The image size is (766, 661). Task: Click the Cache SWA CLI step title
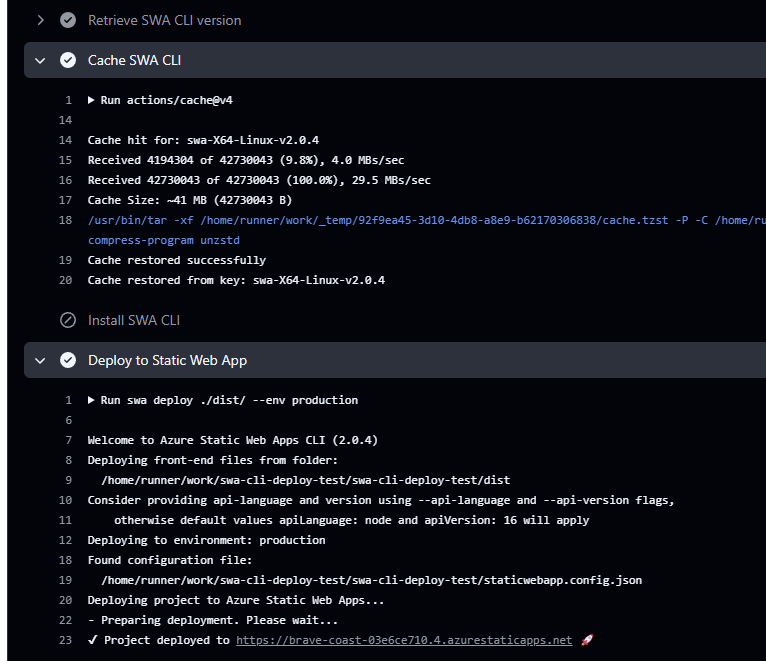(x=134, y=60)
